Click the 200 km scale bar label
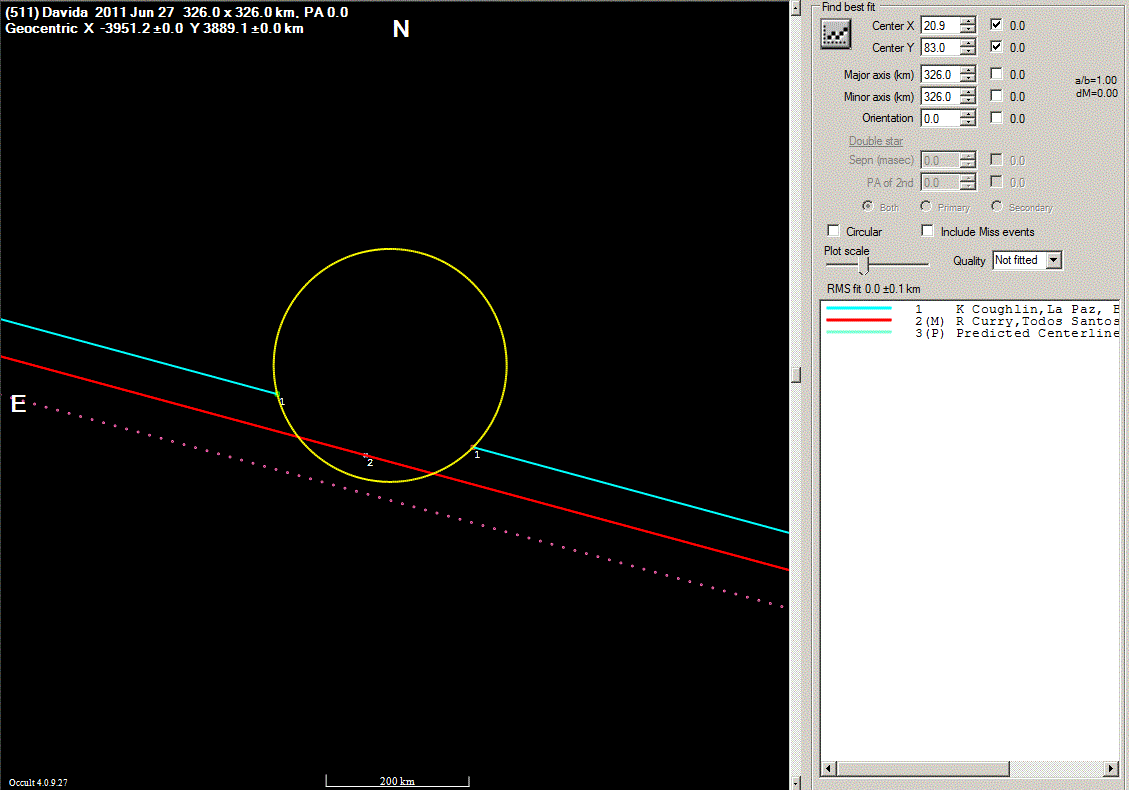 [x=397, y=781]
